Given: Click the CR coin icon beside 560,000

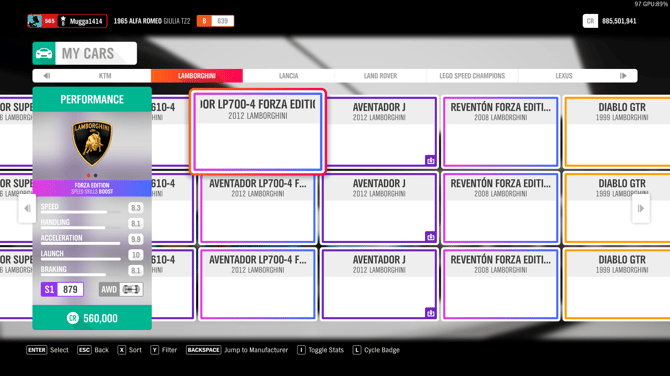Looking at the screenshot, I should [73, 318].
